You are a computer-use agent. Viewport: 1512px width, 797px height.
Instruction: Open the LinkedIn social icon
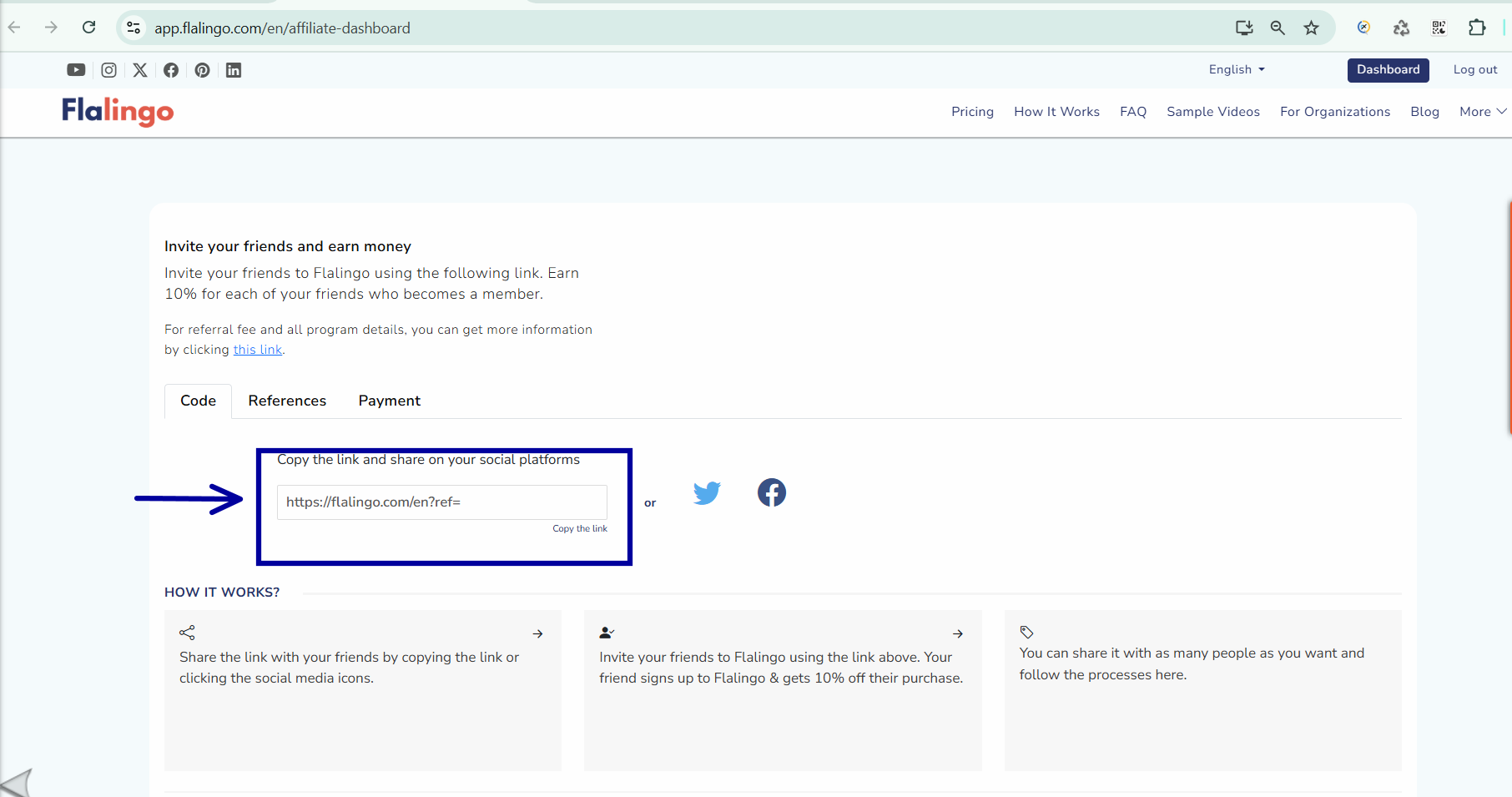tap(234, 70)
